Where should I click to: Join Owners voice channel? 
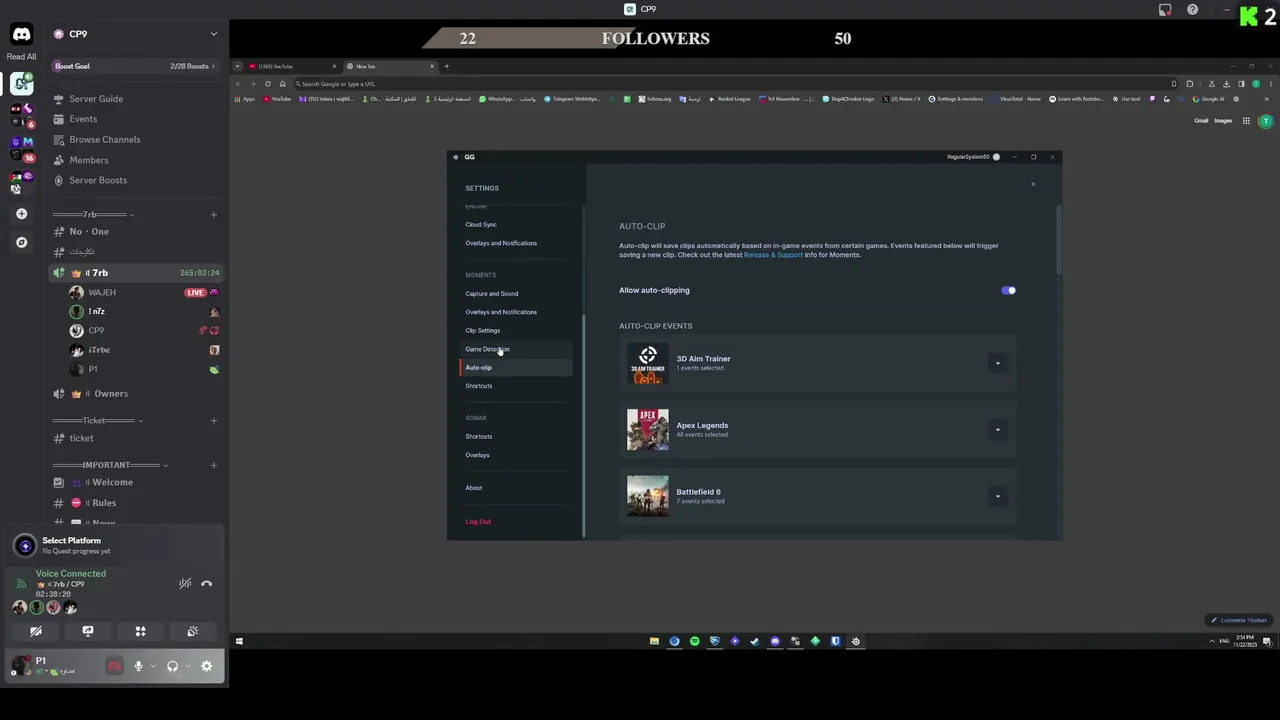(111, 394)
